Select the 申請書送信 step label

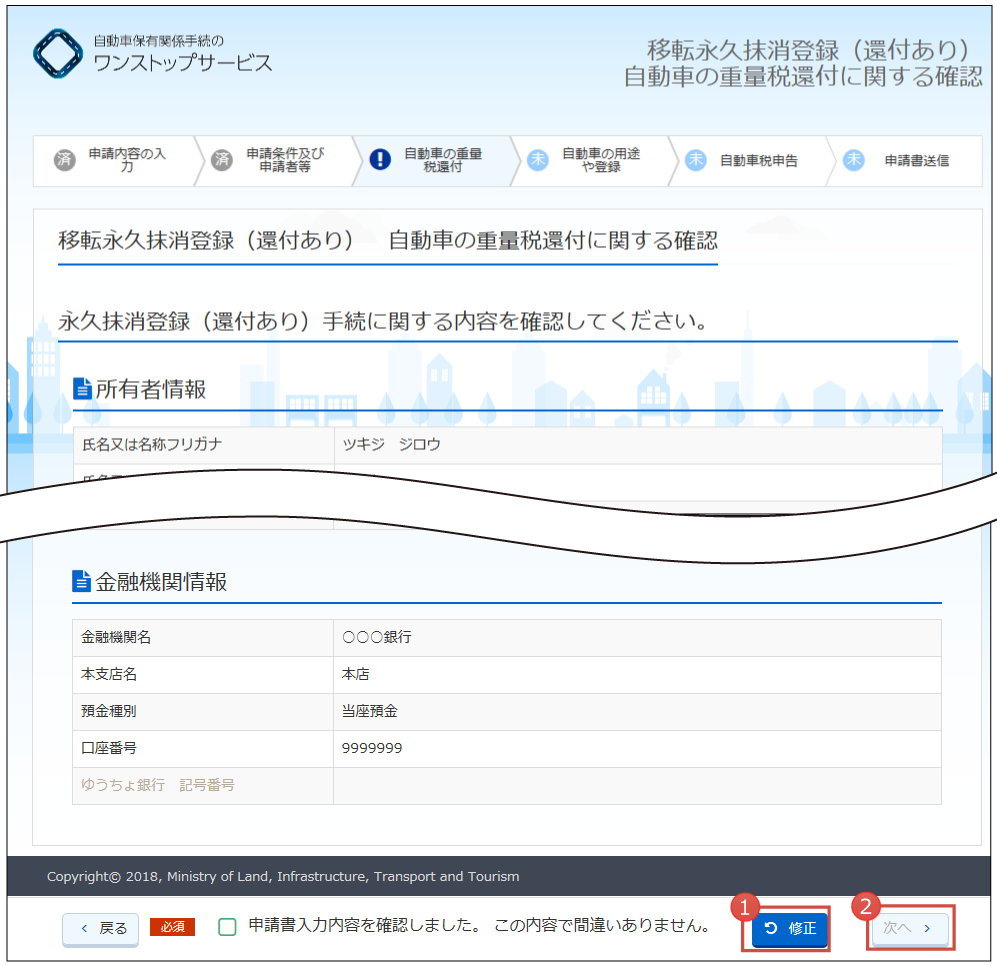point(916,161)
